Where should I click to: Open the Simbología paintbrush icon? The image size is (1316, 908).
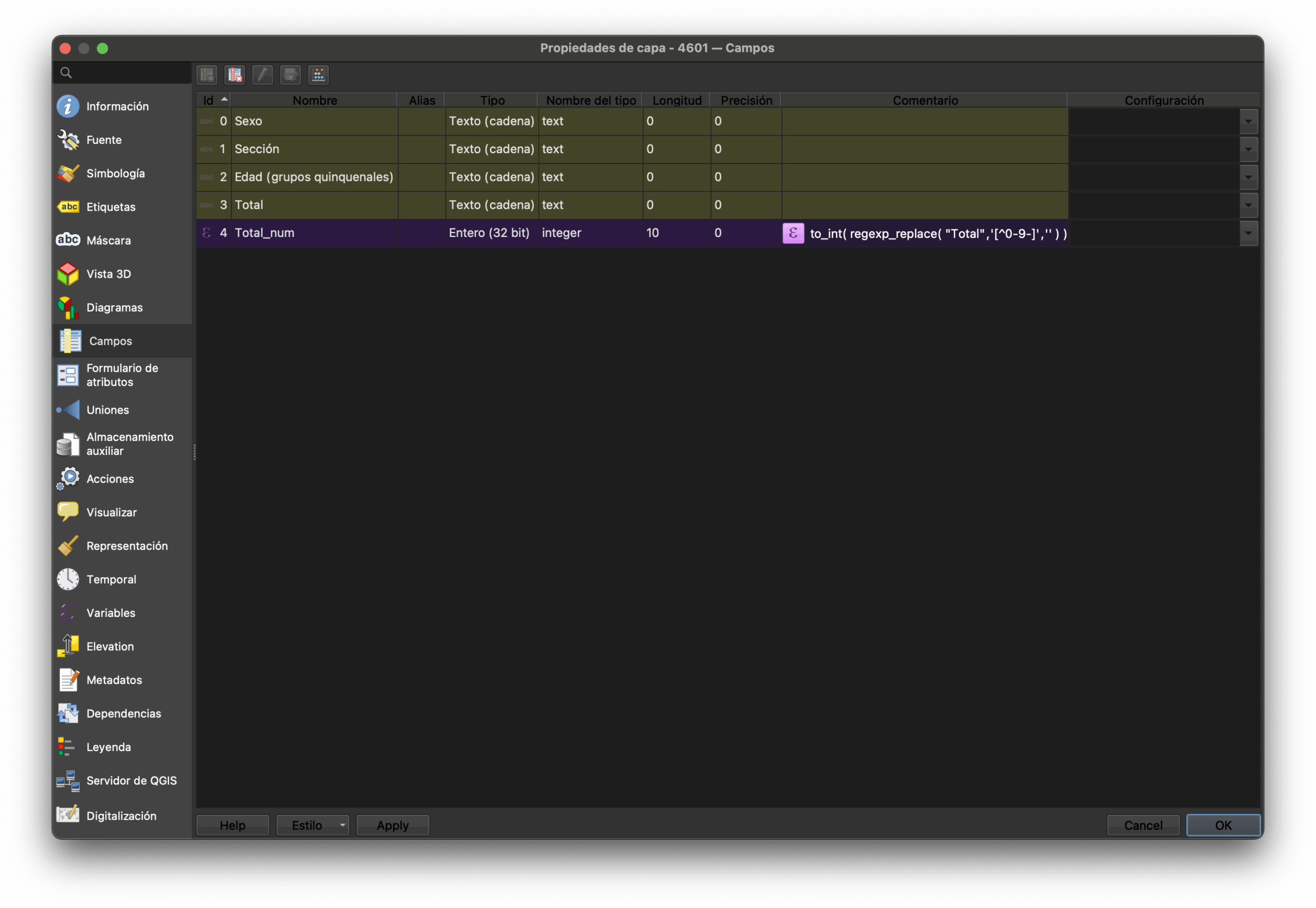(68, 173)
